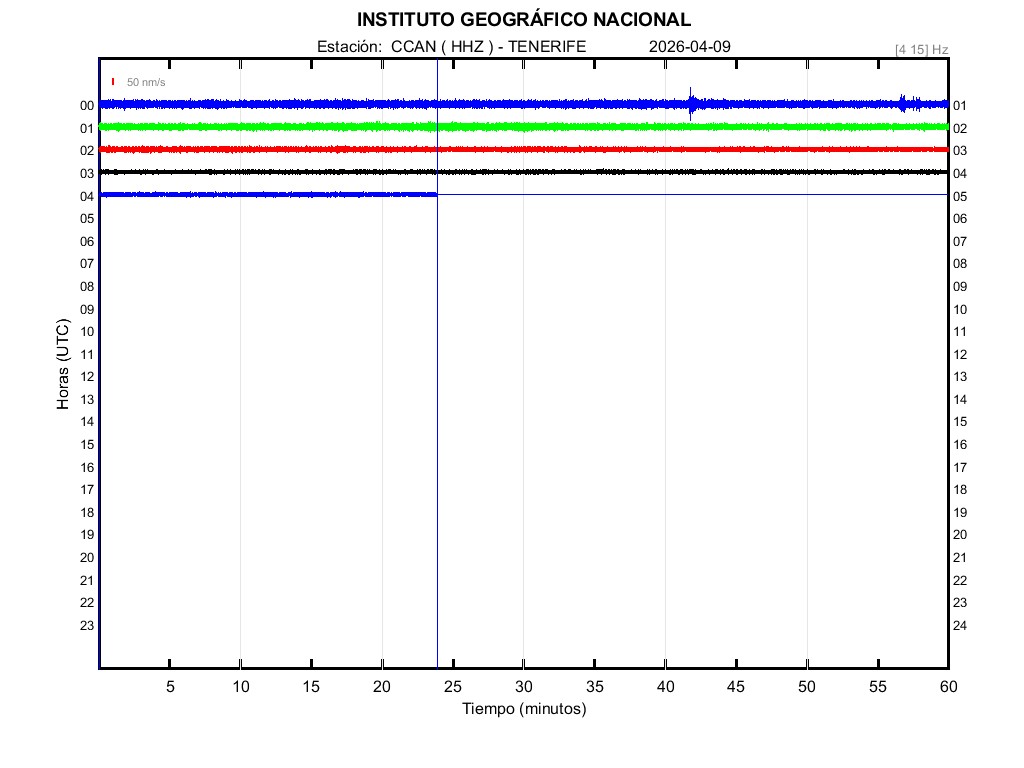
Task: Click the 'Tiempo (minutos)' x-axis label
Action: click(x=524, y=709)
